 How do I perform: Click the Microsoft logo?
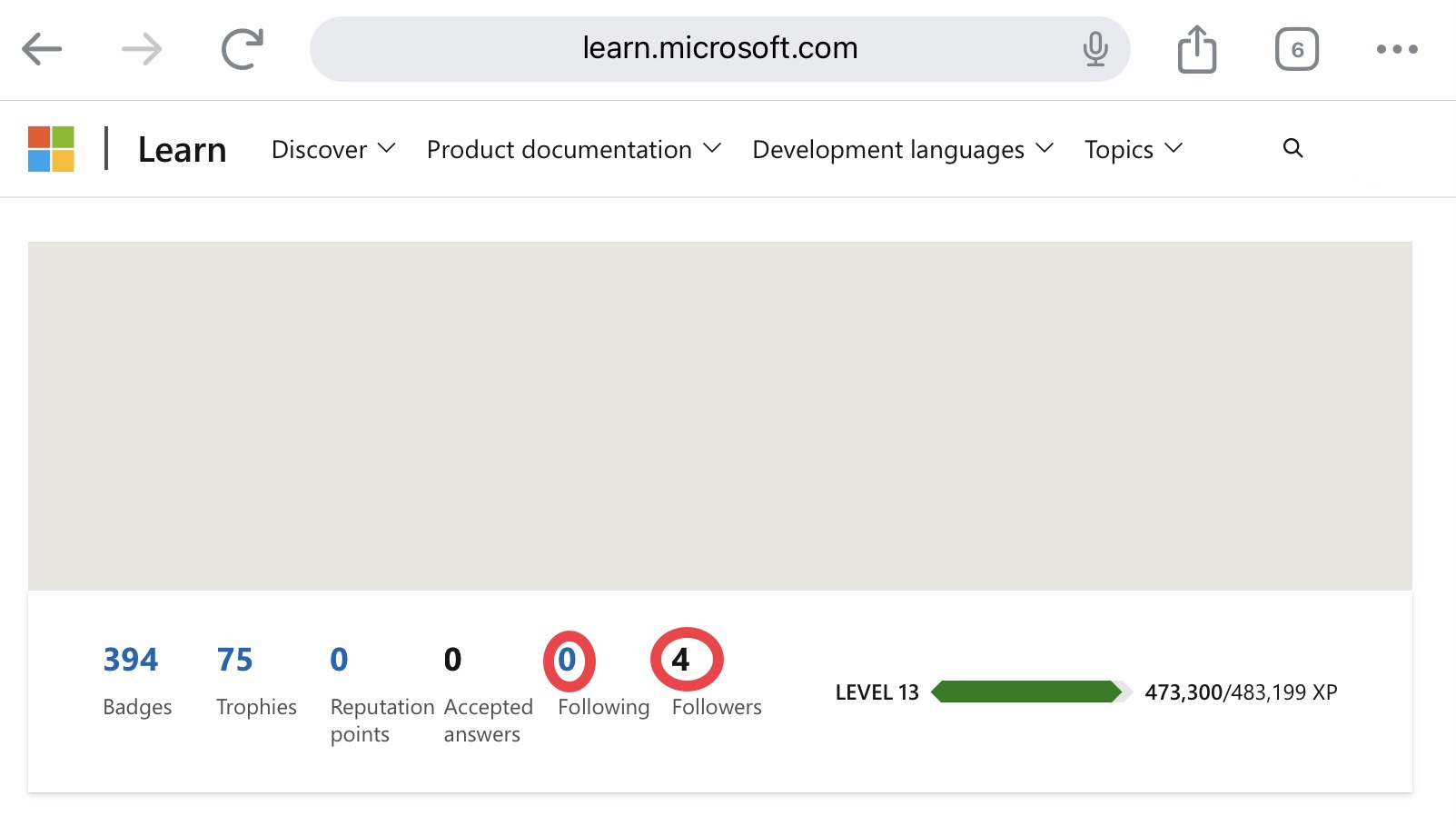pos(51,149)
